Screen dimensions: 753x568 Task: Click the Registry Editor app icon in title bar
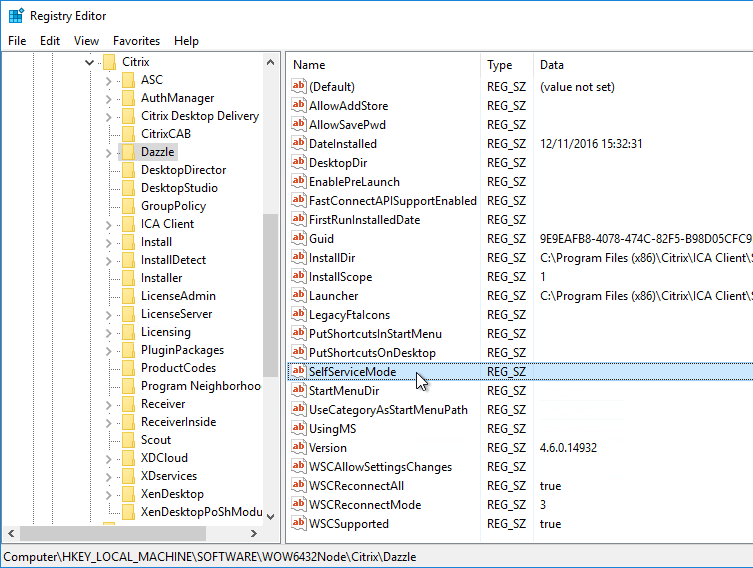[x=16, y=16]
